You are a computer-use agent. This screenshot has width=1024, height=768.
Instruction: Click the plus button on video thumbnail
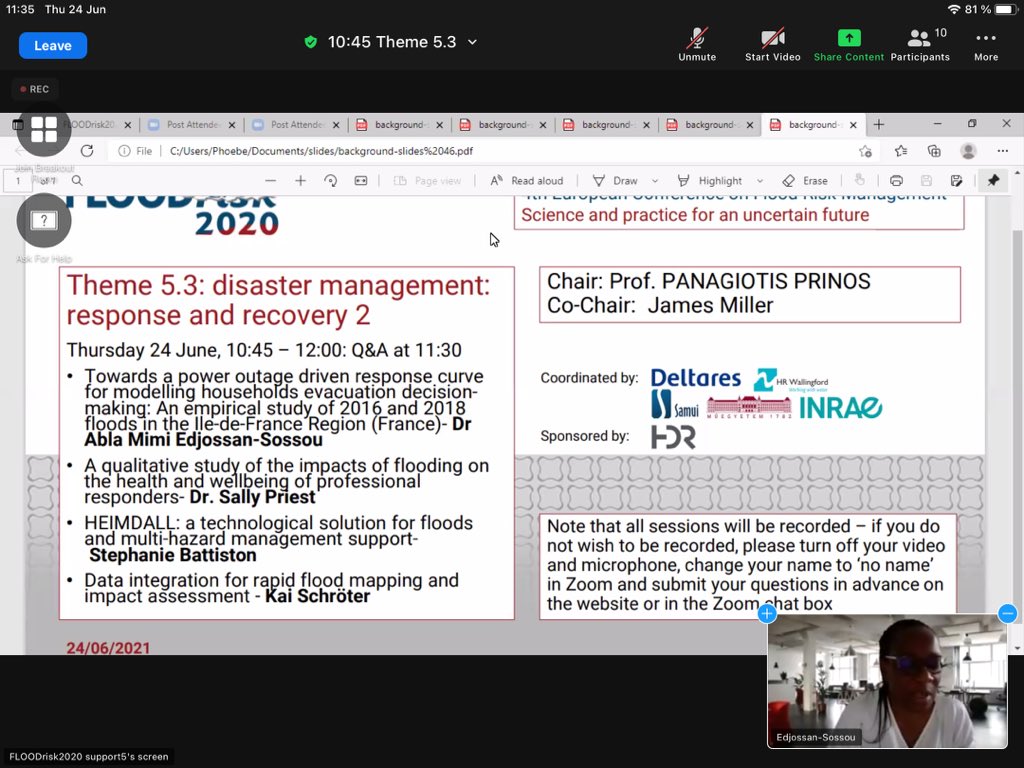[x=767, y=614]
